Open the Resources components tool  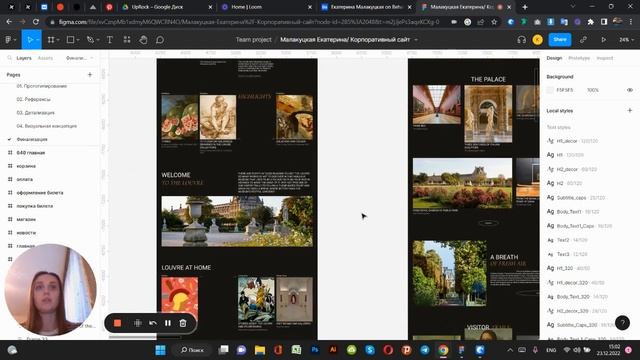point(127,40)
